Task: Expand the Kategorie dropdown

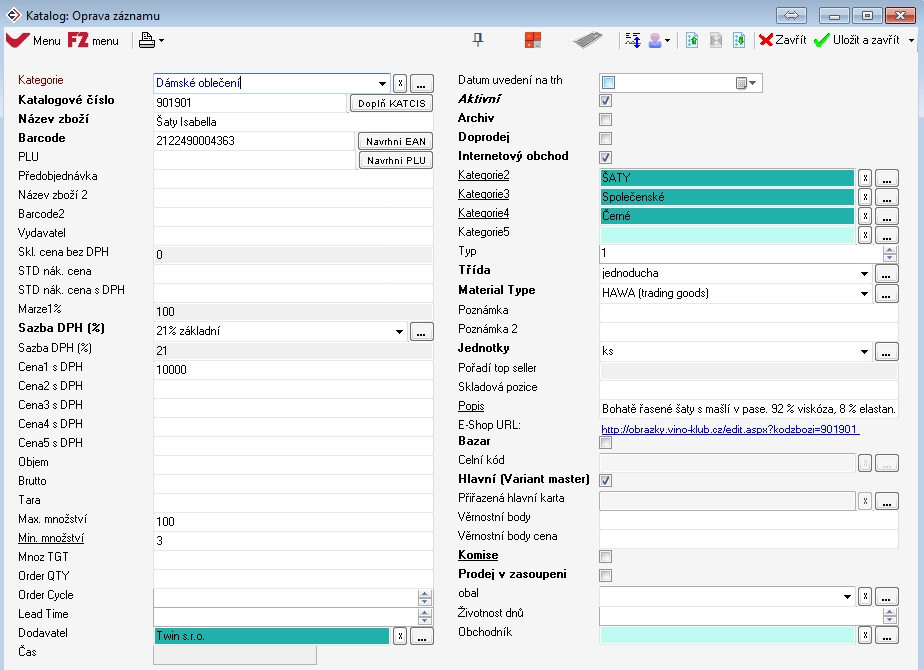Action: tap(382, 83)
